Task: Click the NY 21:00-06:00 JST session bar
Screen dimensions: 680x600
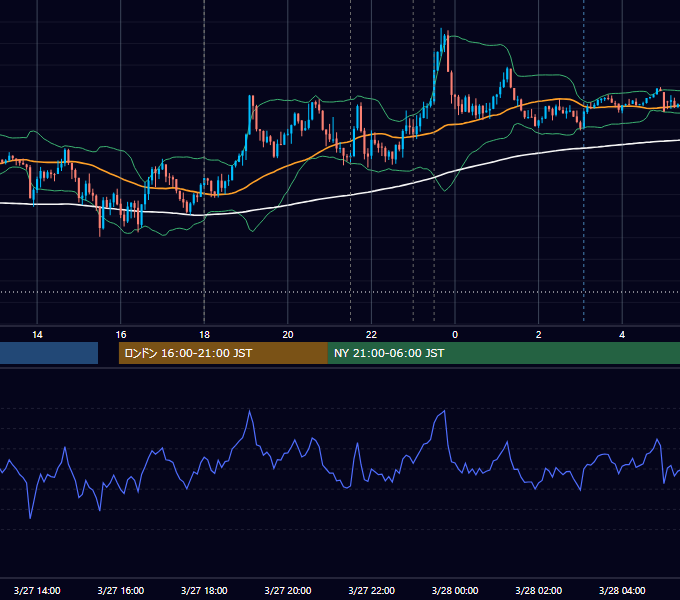Action: [503, 353]
